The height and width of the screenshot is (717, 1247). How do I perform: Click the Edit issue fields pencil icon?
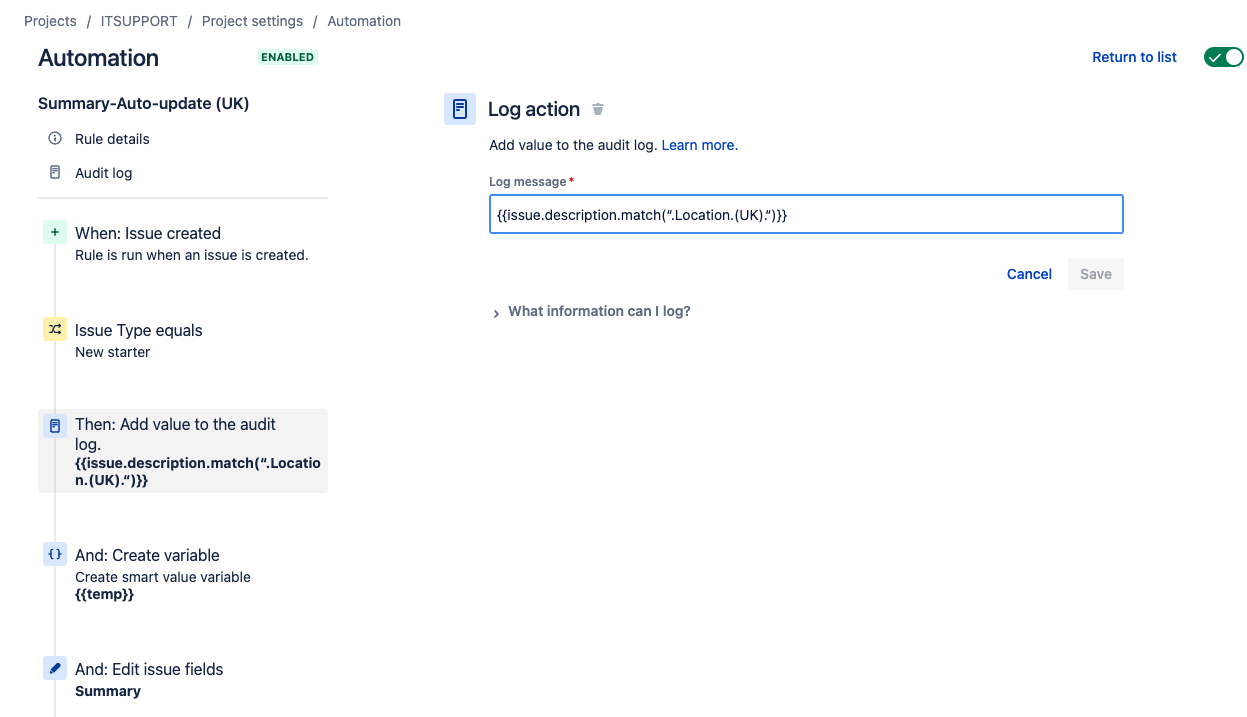[x=55, y=668]
